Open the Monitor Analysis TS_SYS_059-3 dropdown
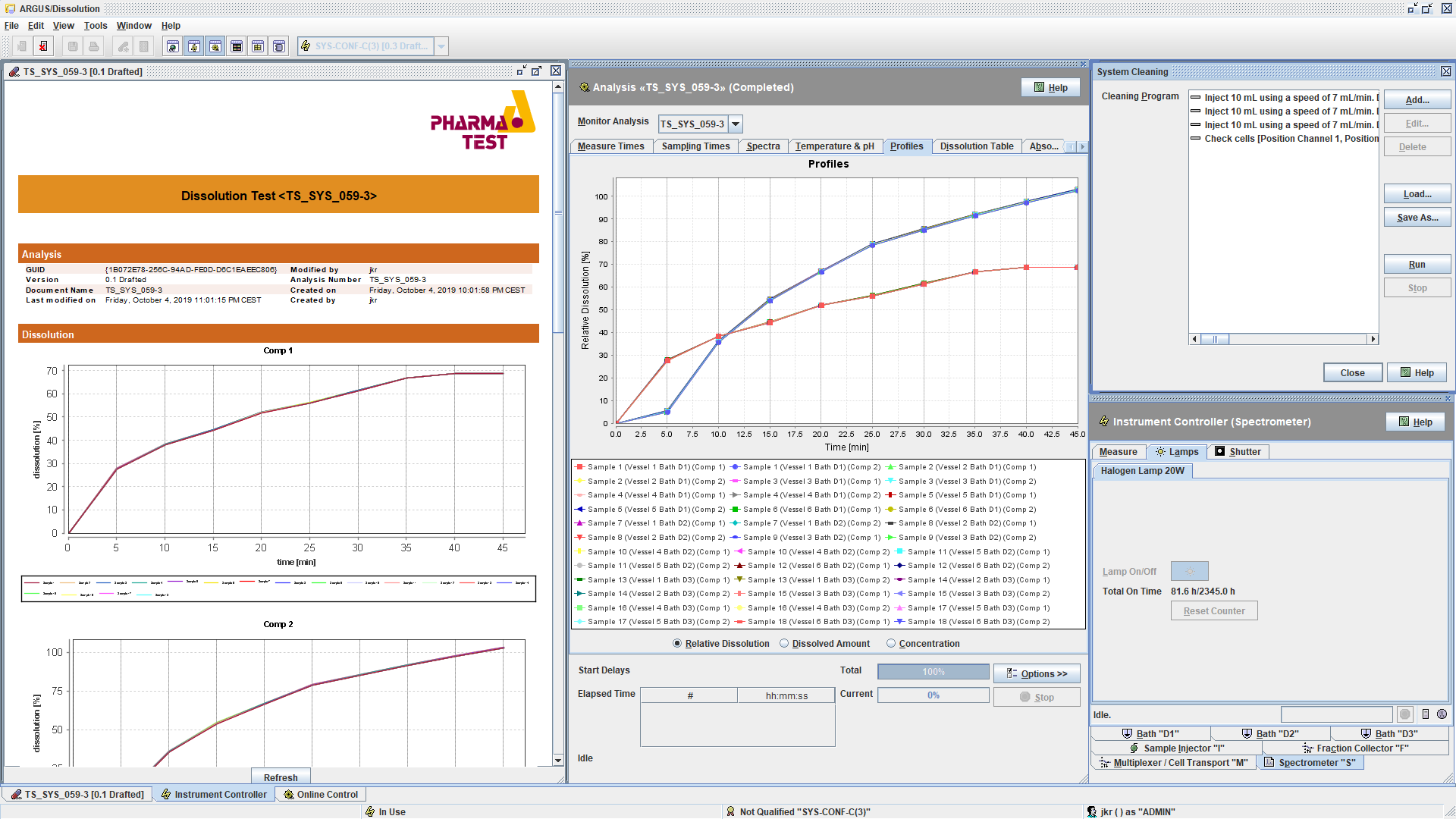Viewport: 1456px width, 819px height. pyautogui.click(x=736, y=124)
